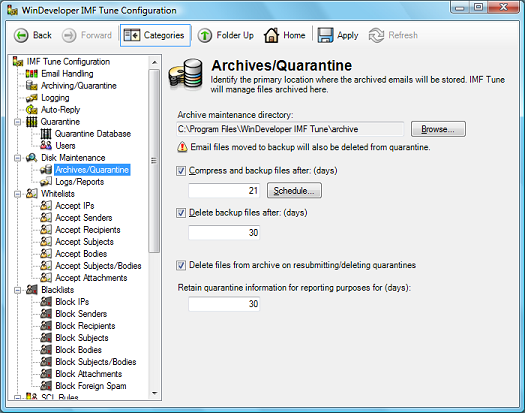Click the Disk Maintenance magnifier icon
This screenshot has width=525, height=413.
tap(32, 158)
